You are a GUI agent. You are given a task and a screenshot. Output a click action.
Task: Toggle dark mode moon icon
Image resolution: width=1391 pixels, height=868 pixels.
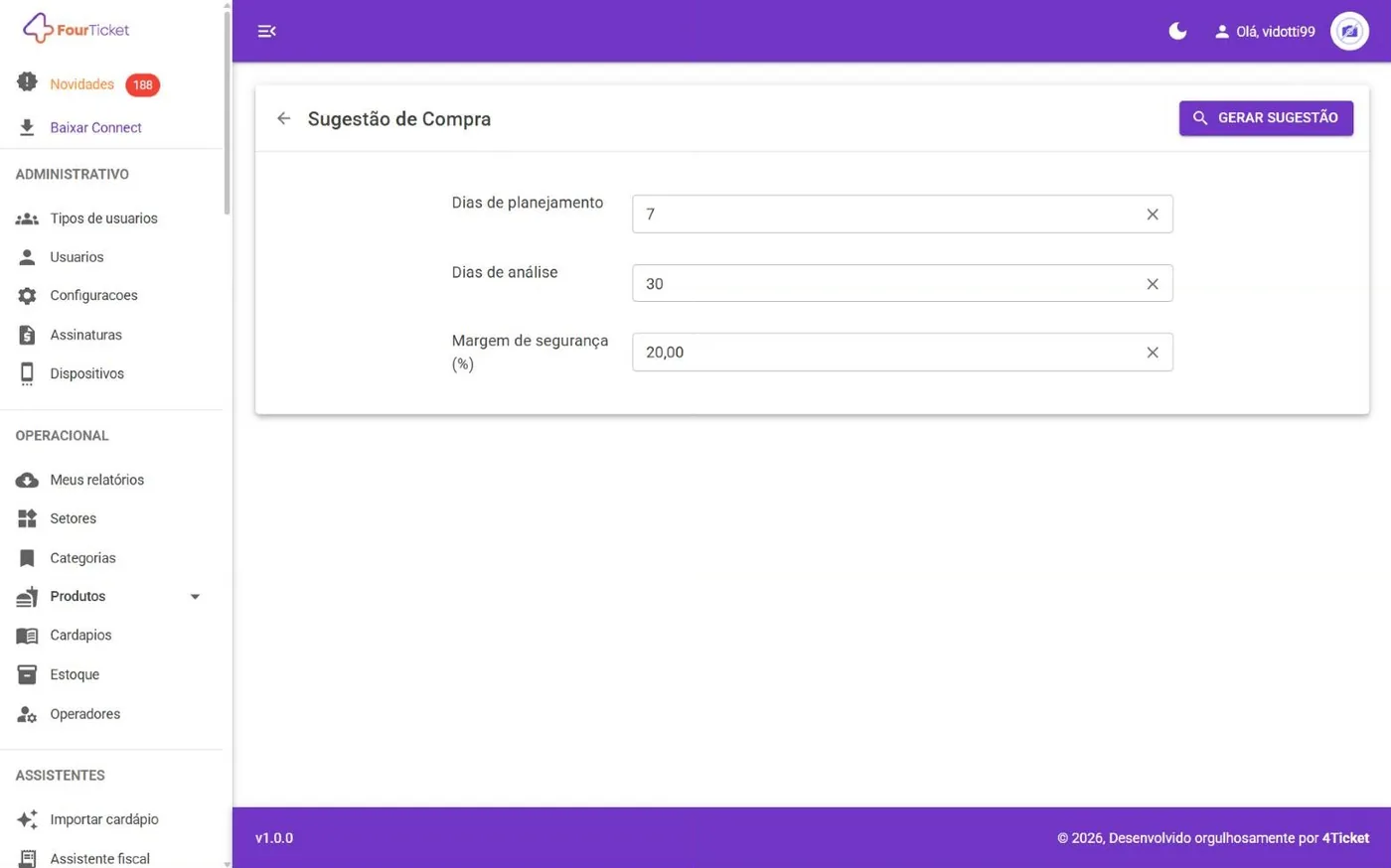[1177, 31]
